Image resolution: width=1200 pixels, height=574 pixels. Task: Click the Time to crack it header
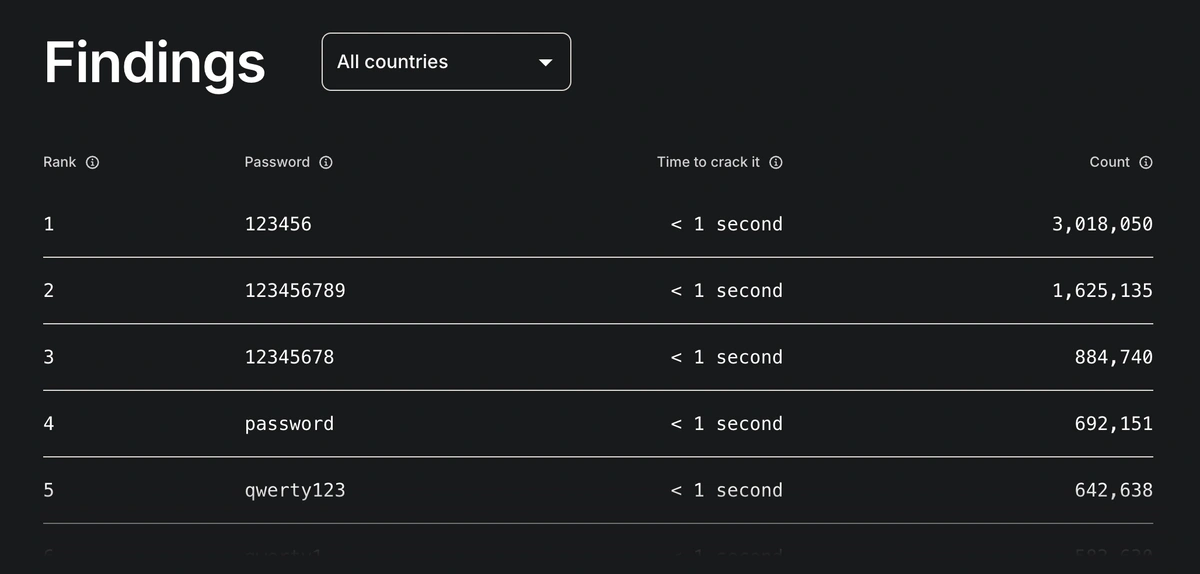[x=708, y=162]
